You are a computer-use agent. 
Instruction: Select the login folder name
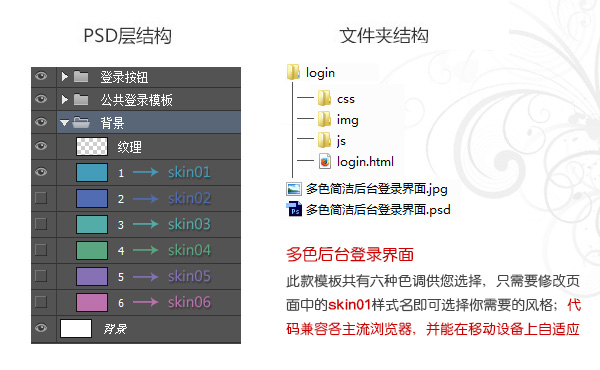pos(320,73)
